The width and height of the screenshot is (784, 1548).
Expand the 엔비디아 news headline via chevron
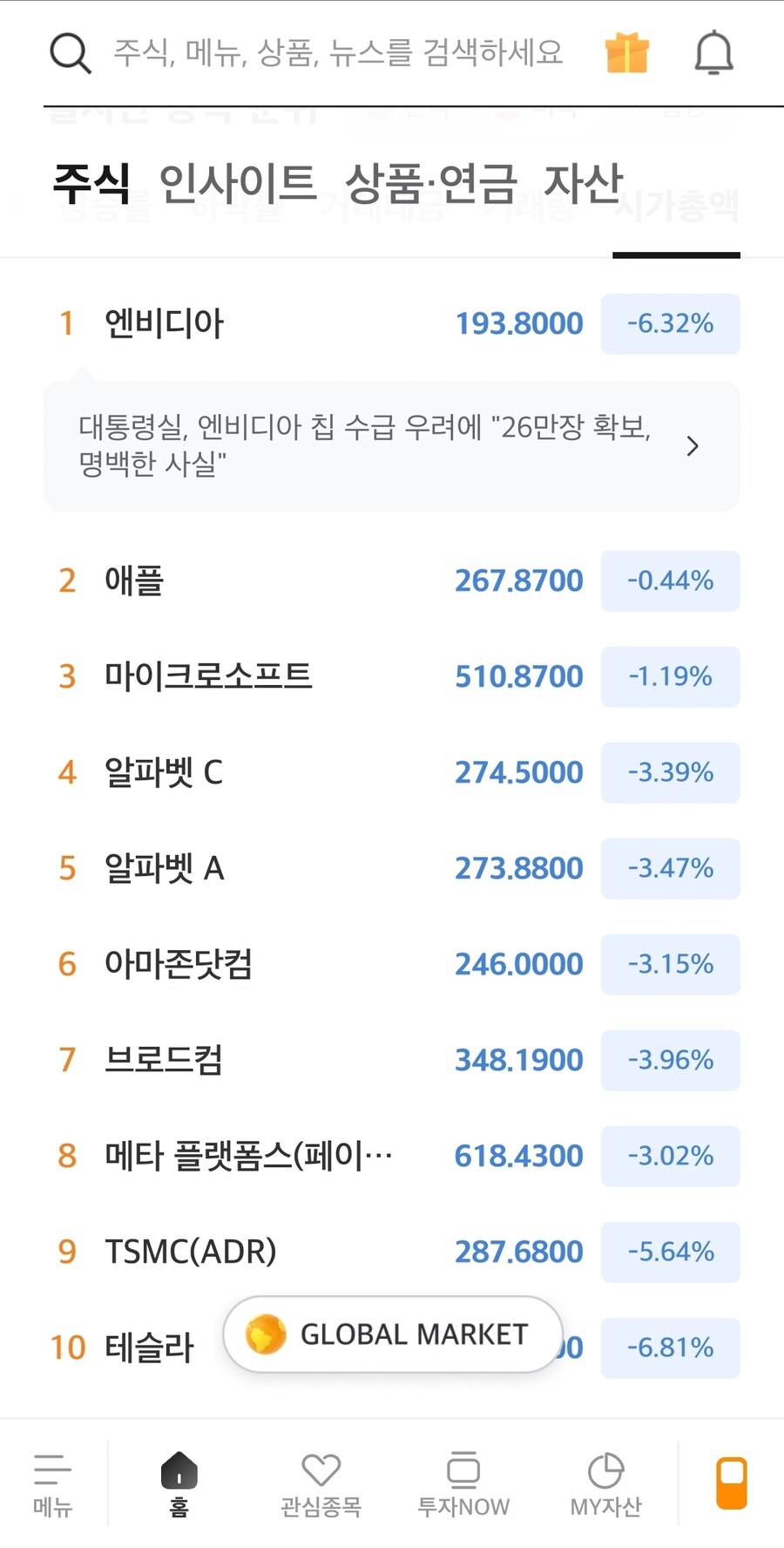(x=693, y=446)
